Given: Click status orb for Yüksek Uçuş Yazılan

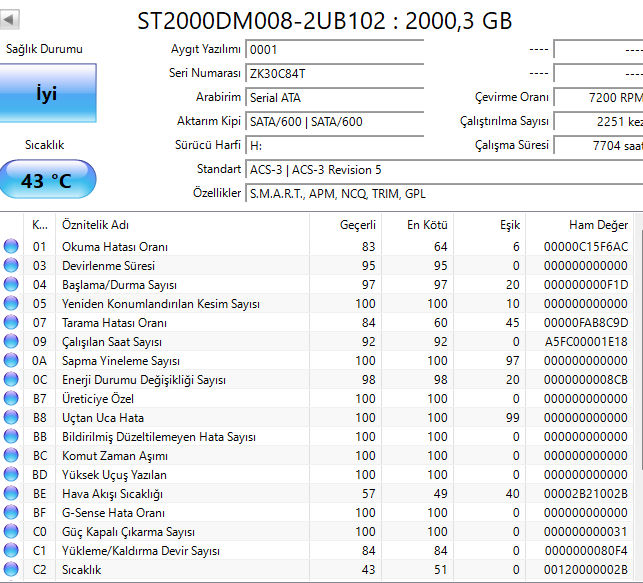Looking at the screenshot, I should point(11,474).
